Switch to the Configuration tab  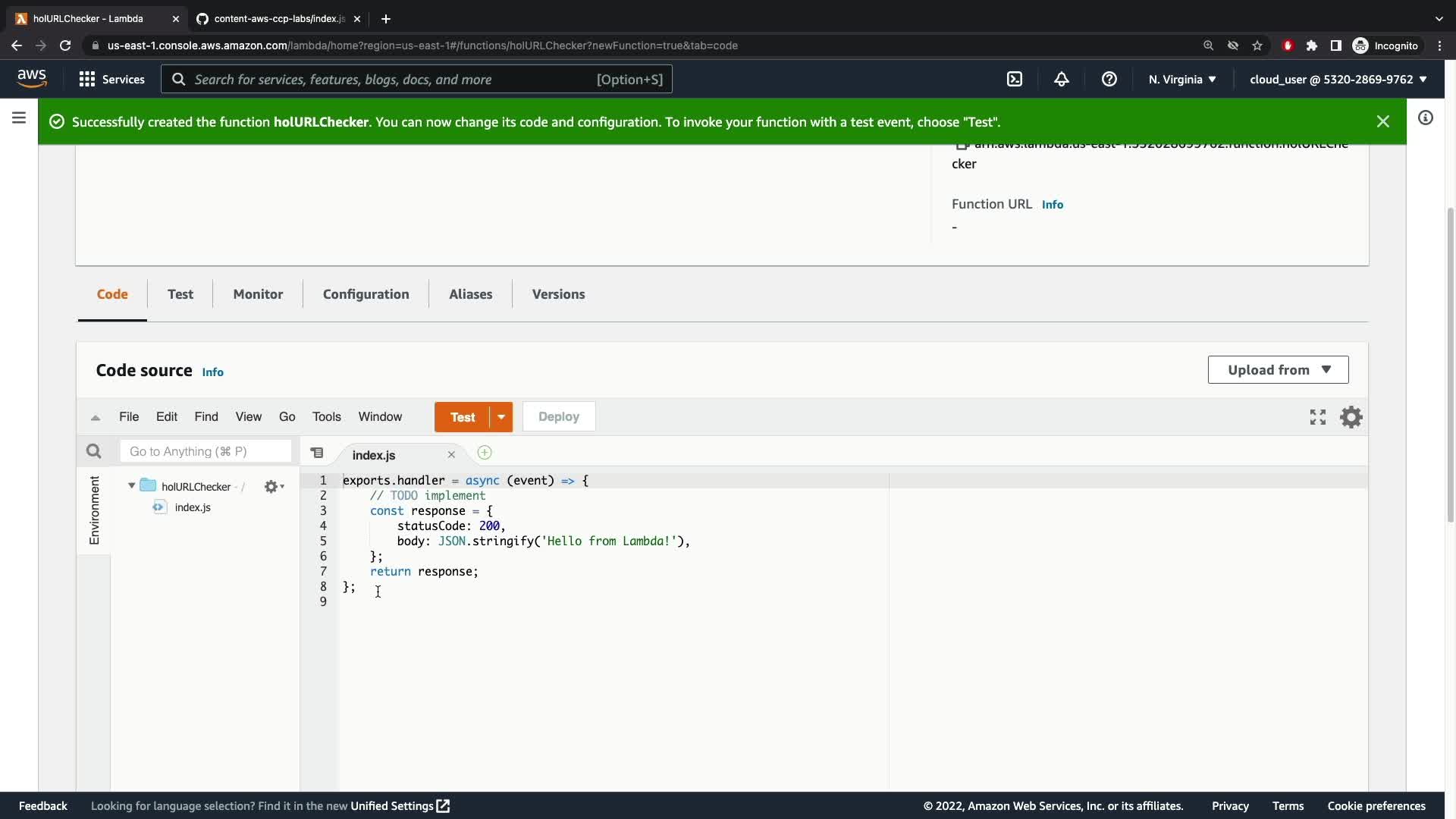(x=366, y=294)
